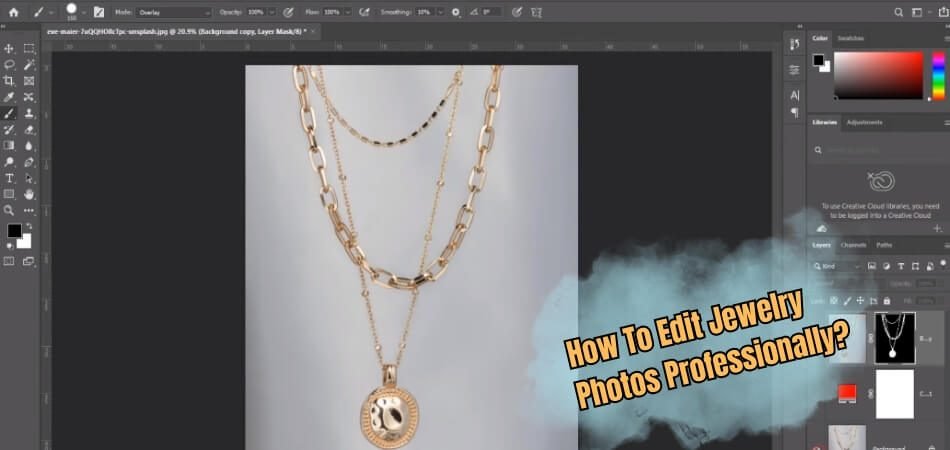Select the black layer mask thumbnail
Screen dimensions: 950x450
[x=894, y=336]
